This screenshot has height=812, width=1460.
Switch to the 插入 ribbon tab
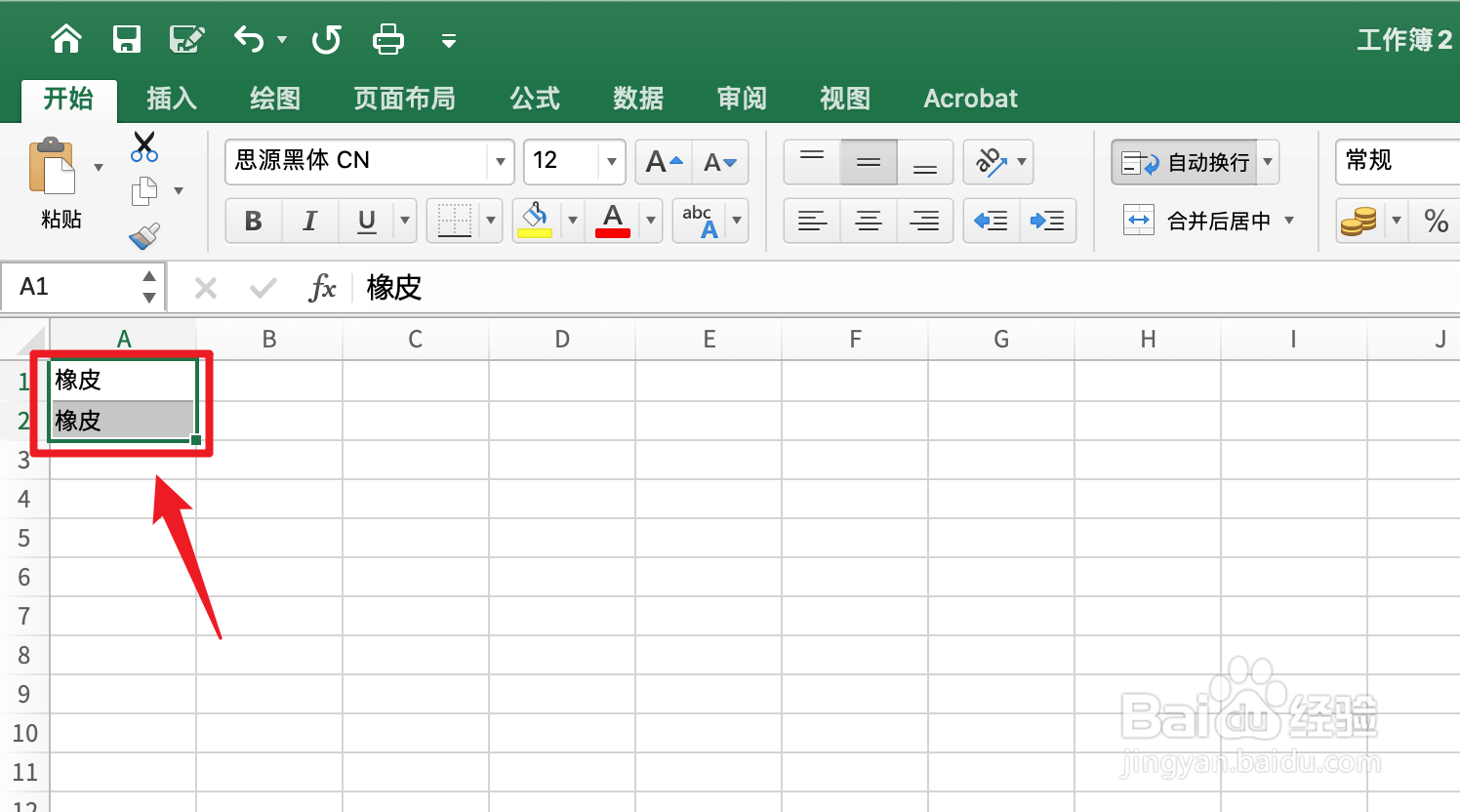tap(171, 98)
